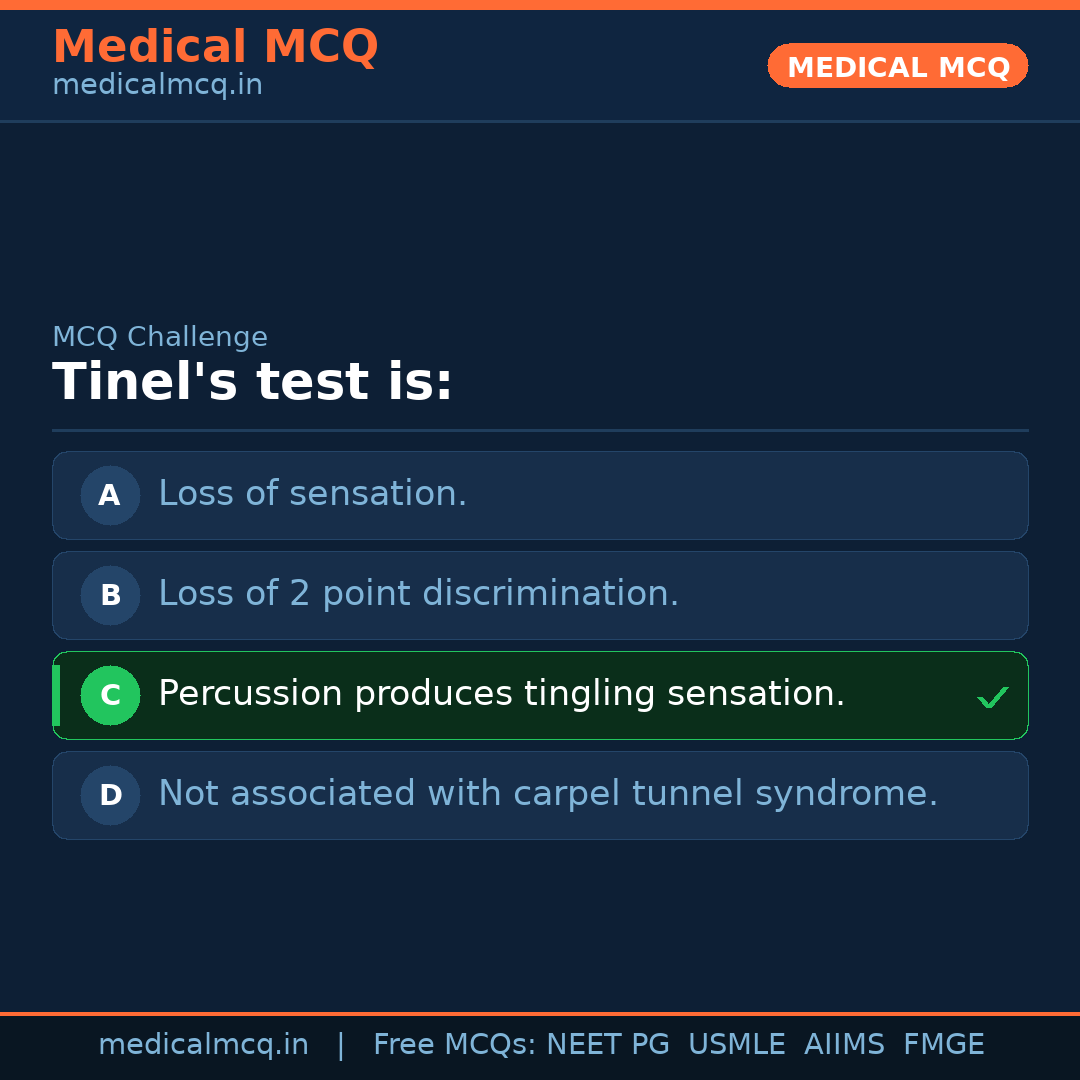Click the green bar left of option C
Image resolution: width=1080 pixels, height=1080 pixels.
pos(56,695)
